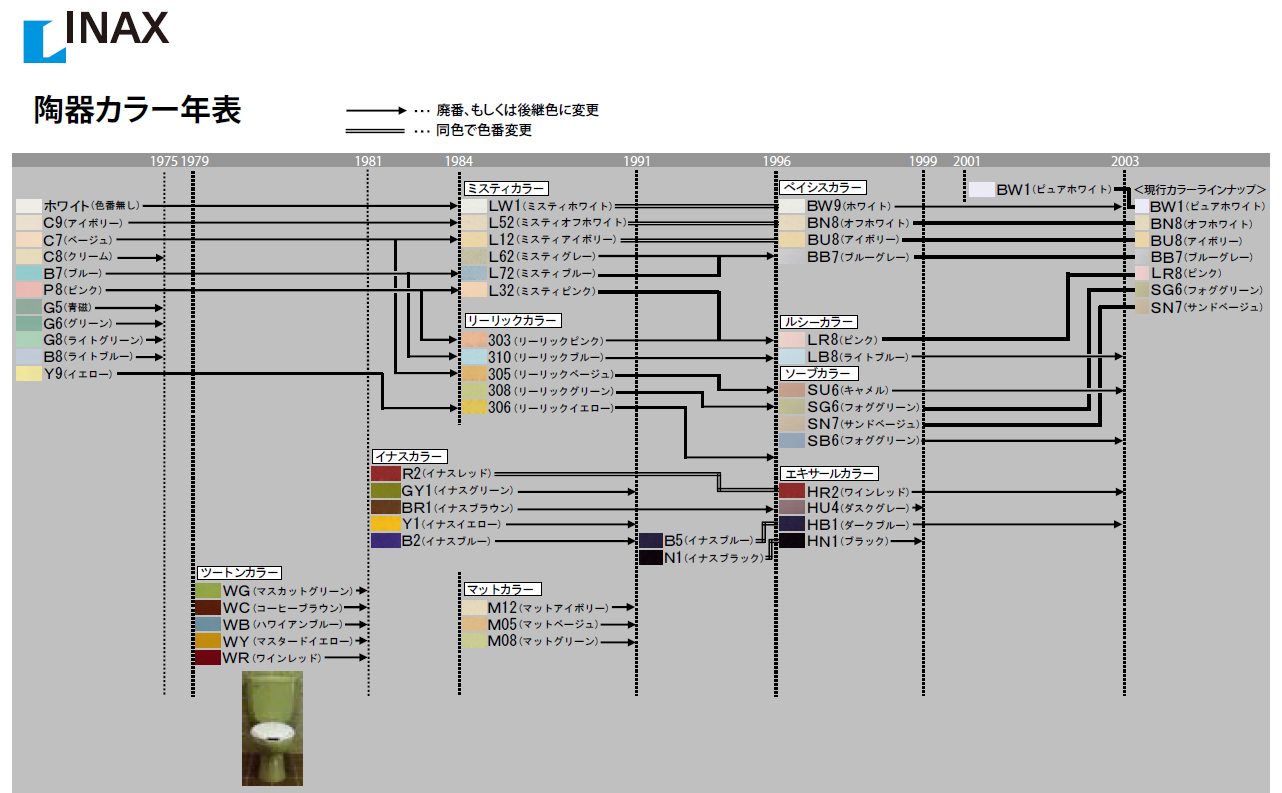The height and width of the screenshot is (793, 1282).
Task: Choose the Y9 yellow color swatch
Action: (x=28, y=374)
